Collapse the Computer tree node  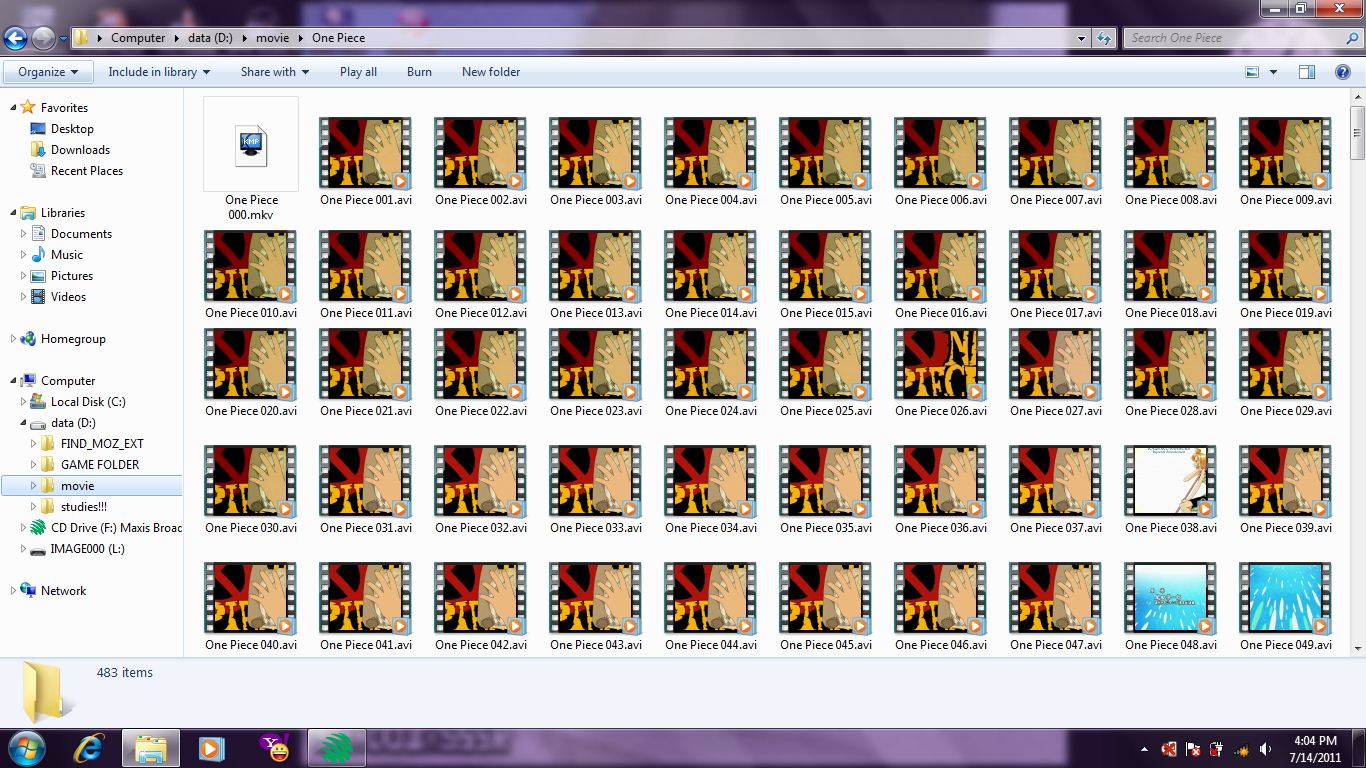point(12,381)
